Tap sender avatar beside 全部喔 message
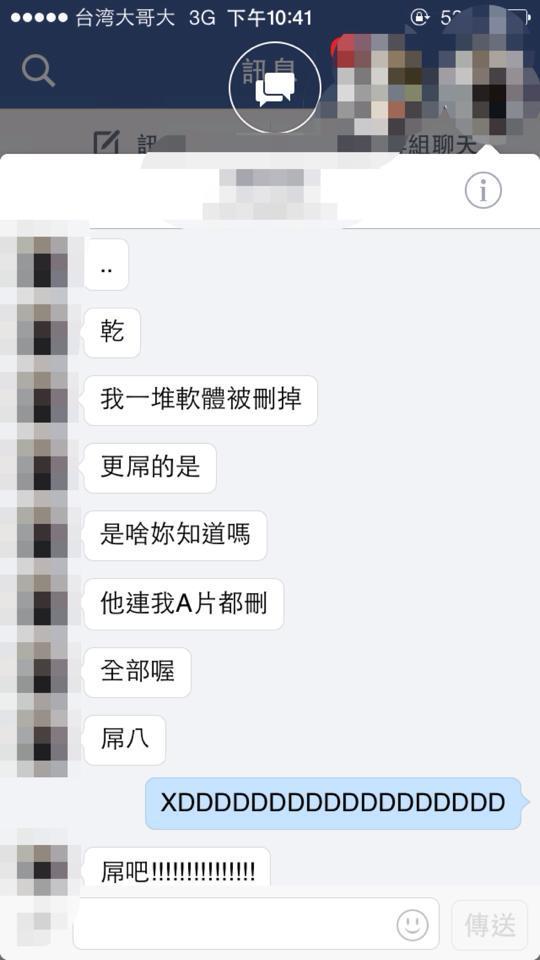The width and height of the screenshot is (540, 960). tap(42, 671)
